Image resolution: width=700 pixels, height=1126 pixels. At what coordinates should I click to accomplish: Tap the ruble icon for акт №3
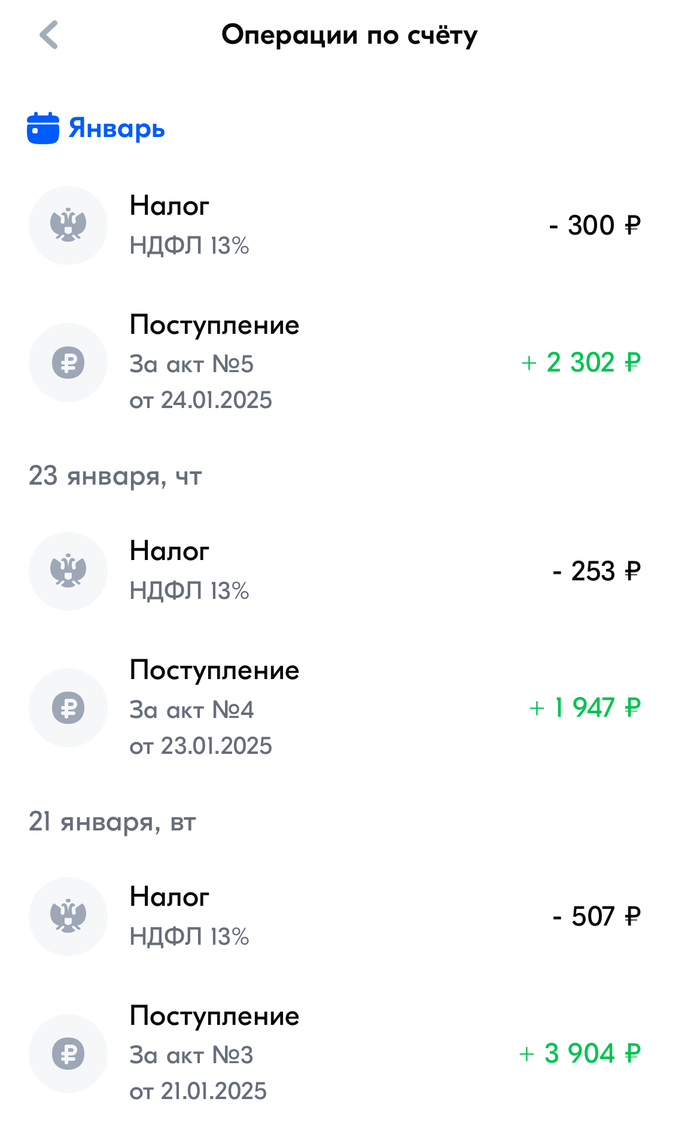tap(68, 1053)
